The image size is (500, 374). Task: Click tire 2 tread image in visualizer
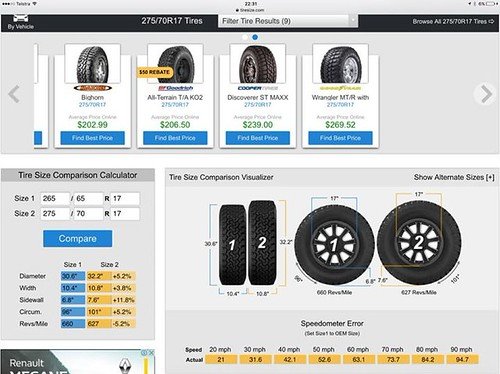point(262,242)
